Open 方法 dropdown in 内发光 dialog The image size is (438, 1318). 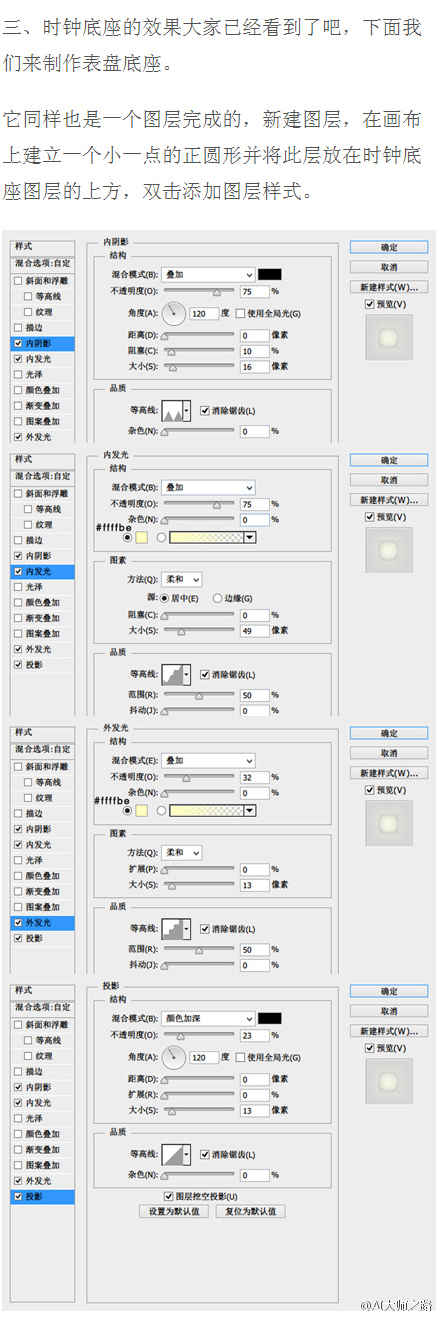(182, 579)
